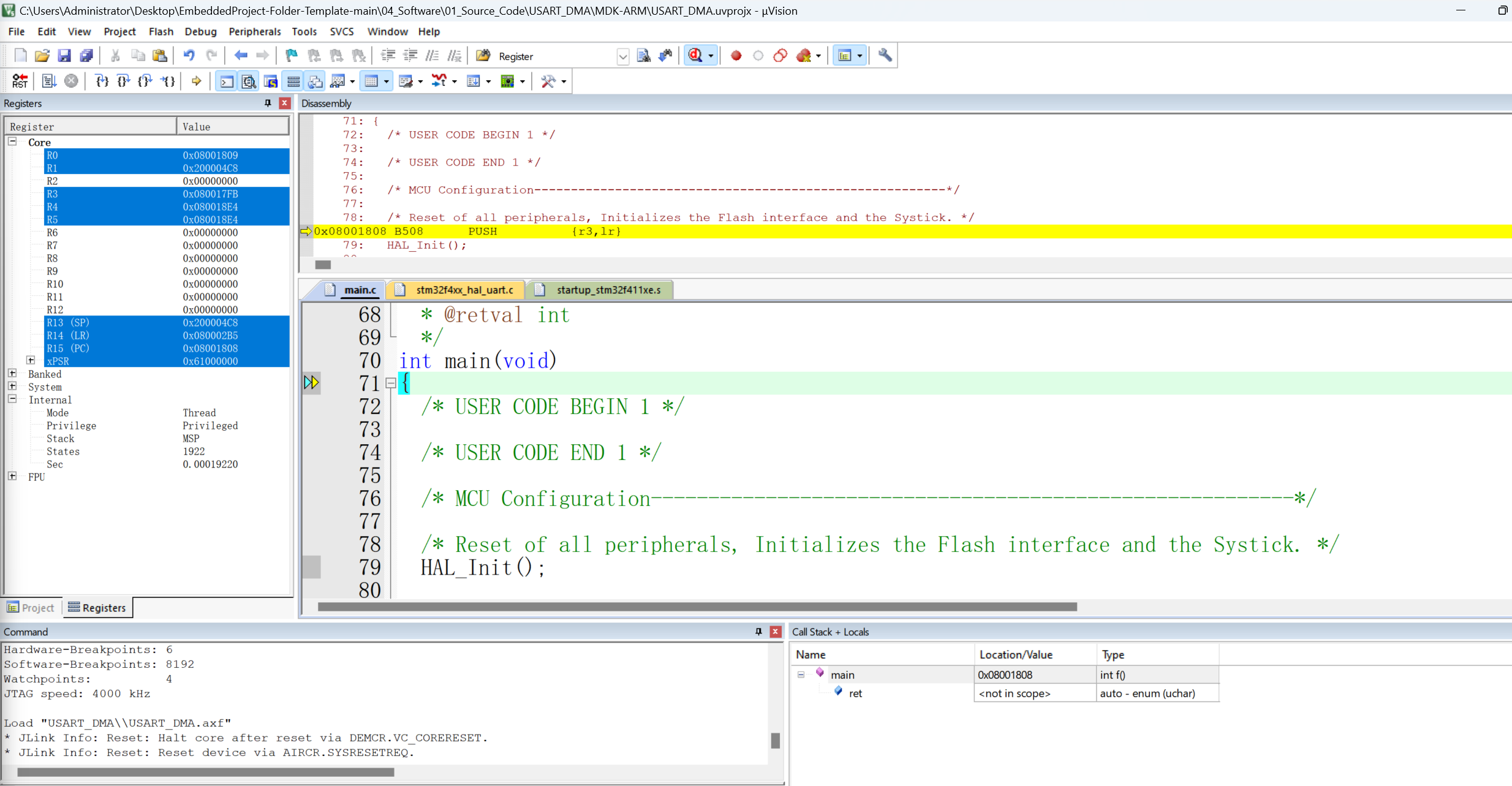1512x786 pixels.
Task: Click the source editor horizontal scrollbar
Action: [x=697, y=607]
